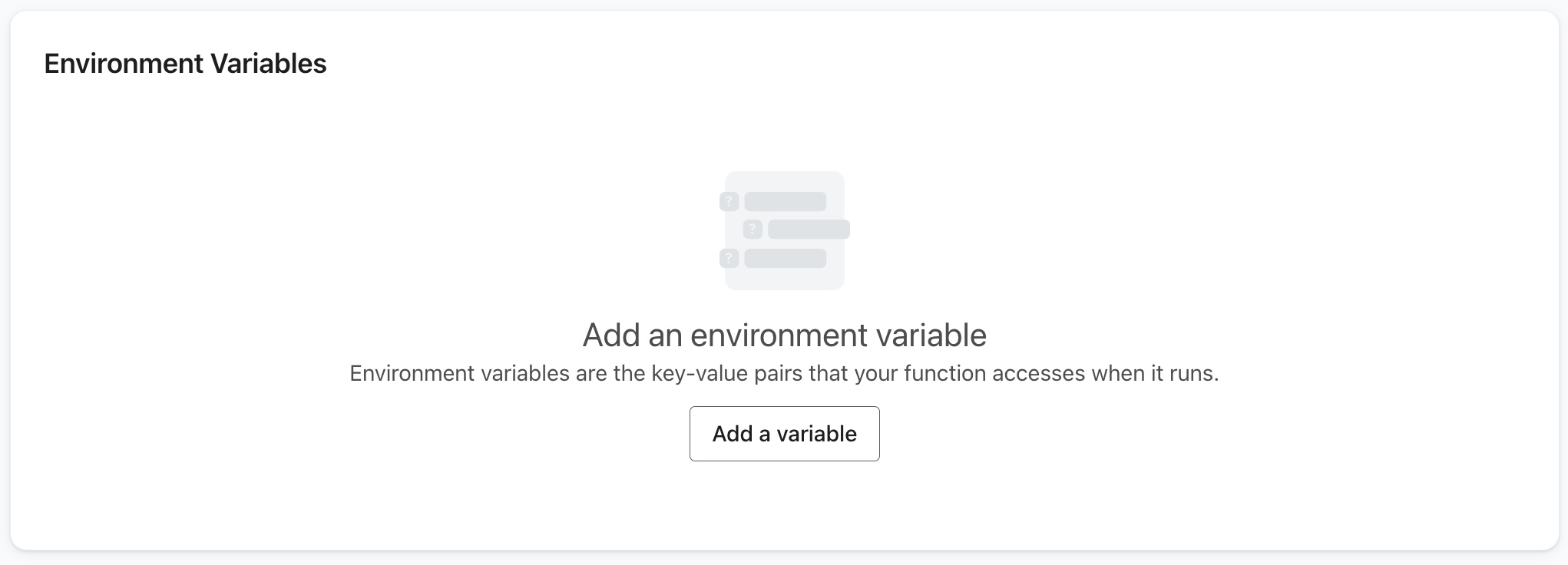Image resolution: width=1568 pixels, height=565 pixels.
Task: Select the top gray placeholder bar
Action: click(786, 200)
